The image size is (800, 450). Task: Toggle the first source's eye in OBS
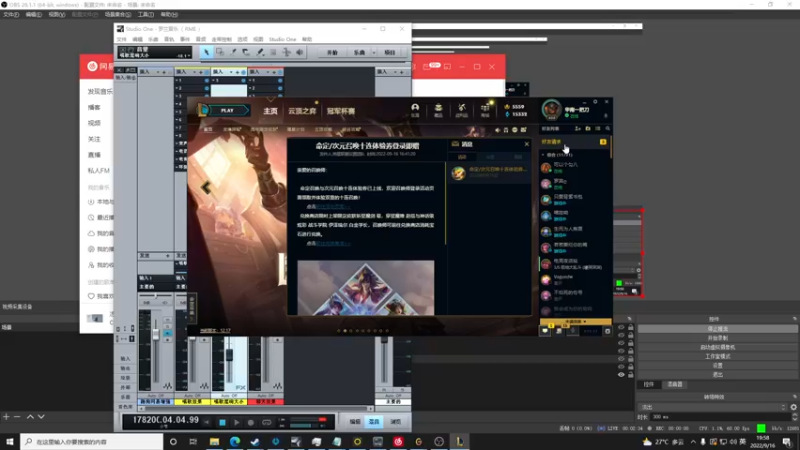[621, 328]
